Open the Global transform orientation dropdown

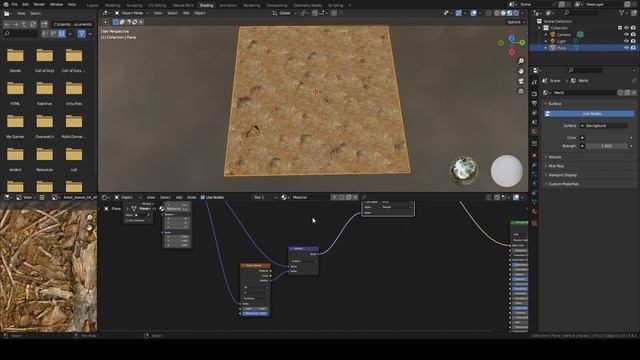[x=284, y=13]
